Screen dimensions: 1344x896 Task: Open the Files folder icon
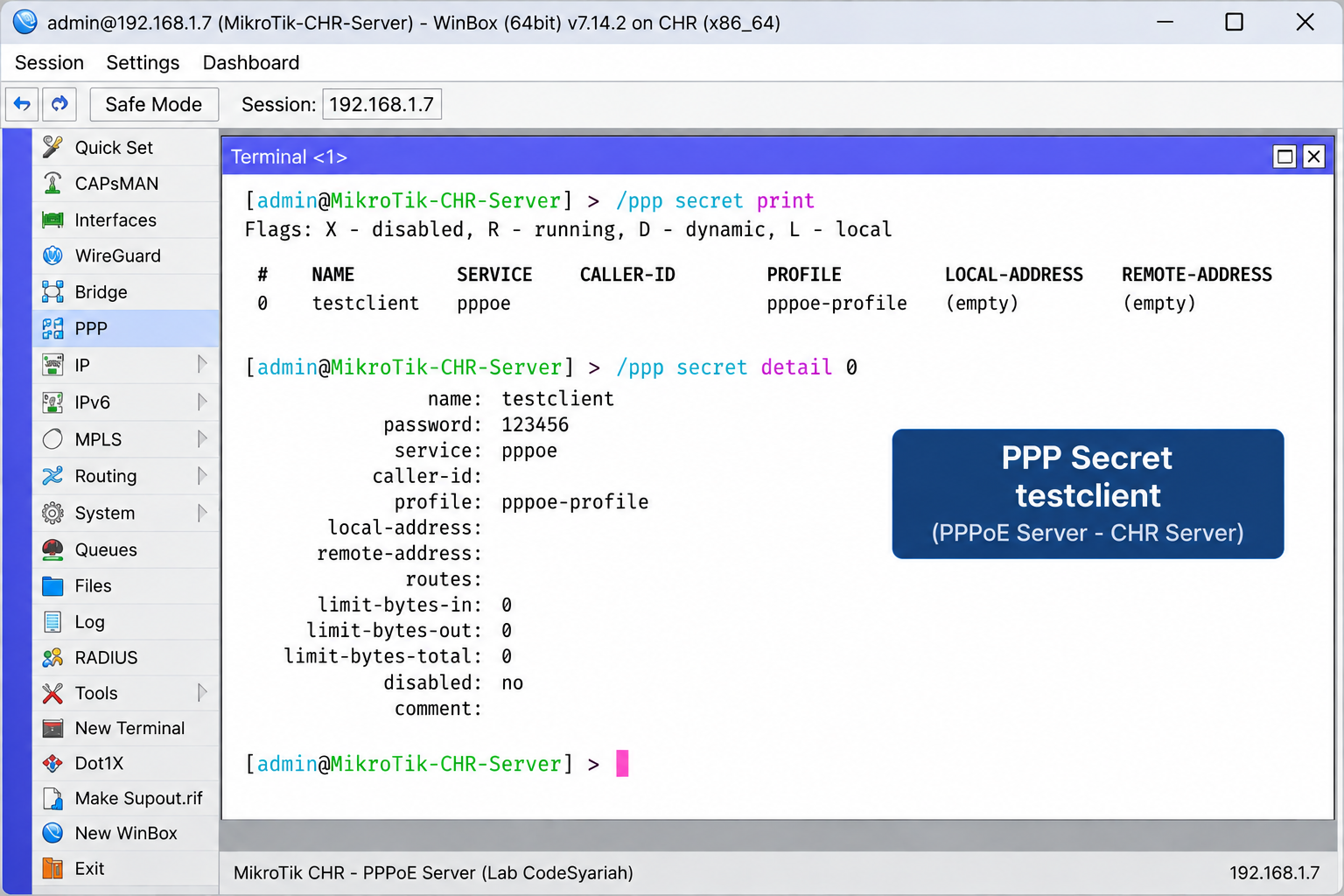(x=52, y=586)
